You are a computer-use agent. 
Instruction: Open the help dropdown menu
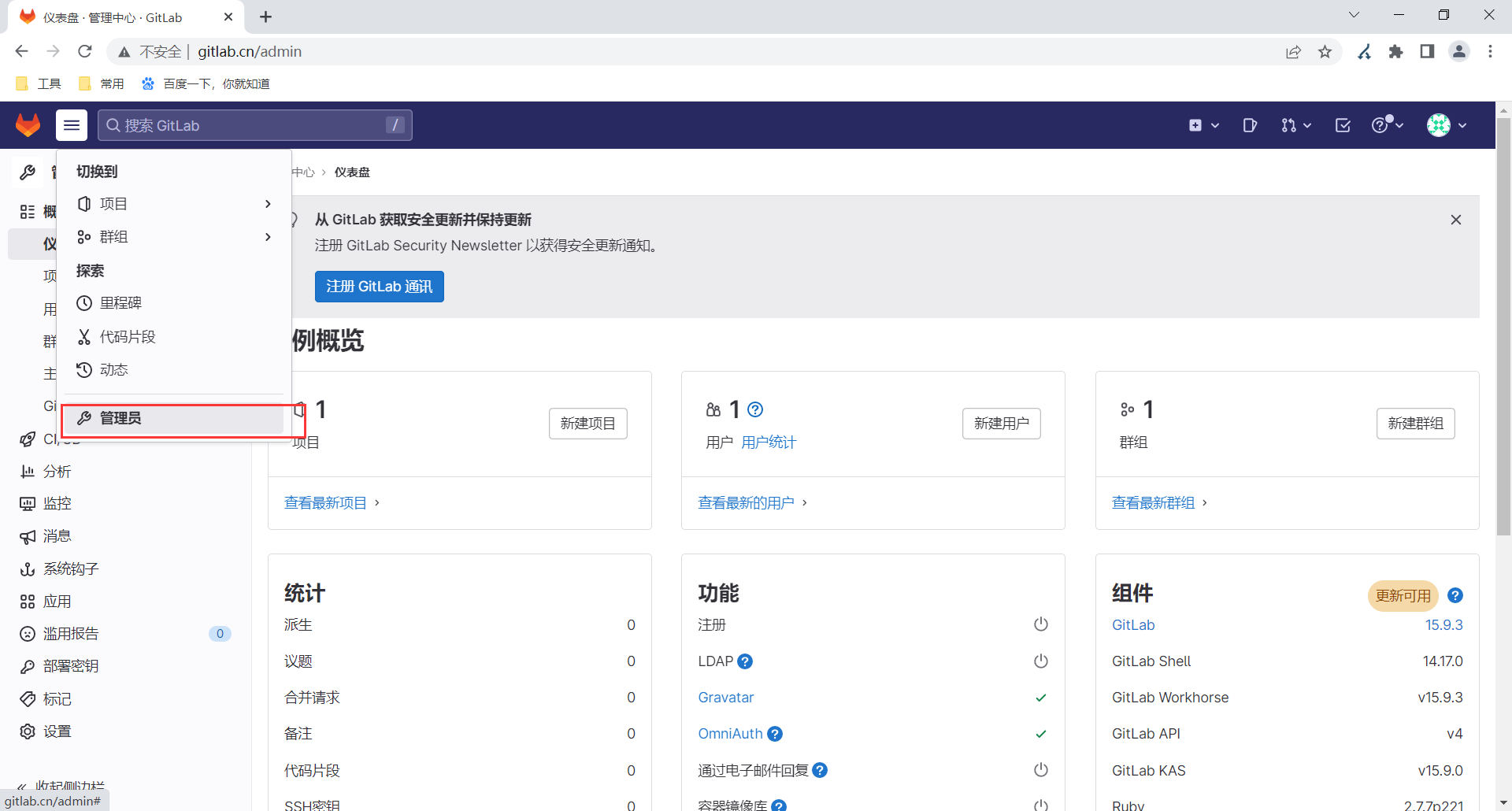(1388, 125)
